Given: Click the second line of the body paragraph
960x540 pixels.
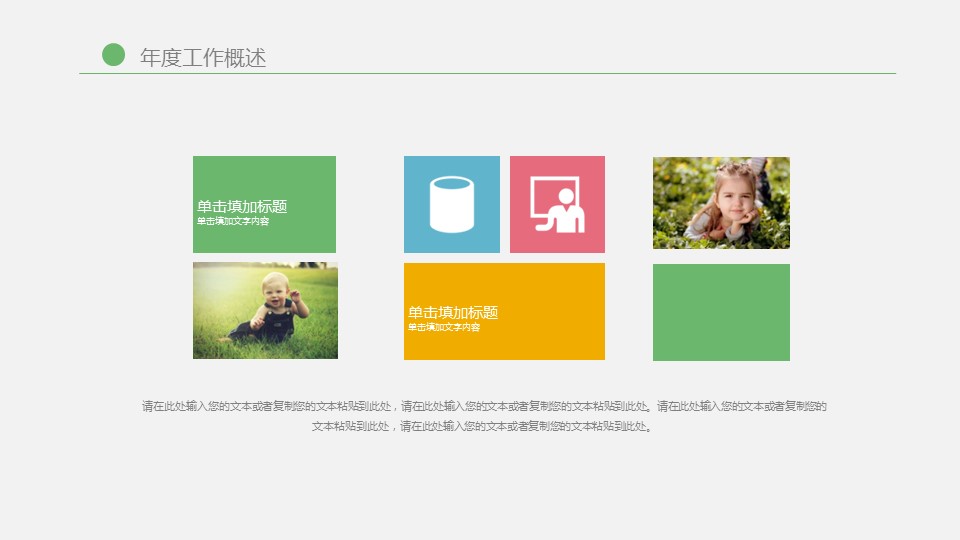Looking at the screenshot, I should (484, 426).
